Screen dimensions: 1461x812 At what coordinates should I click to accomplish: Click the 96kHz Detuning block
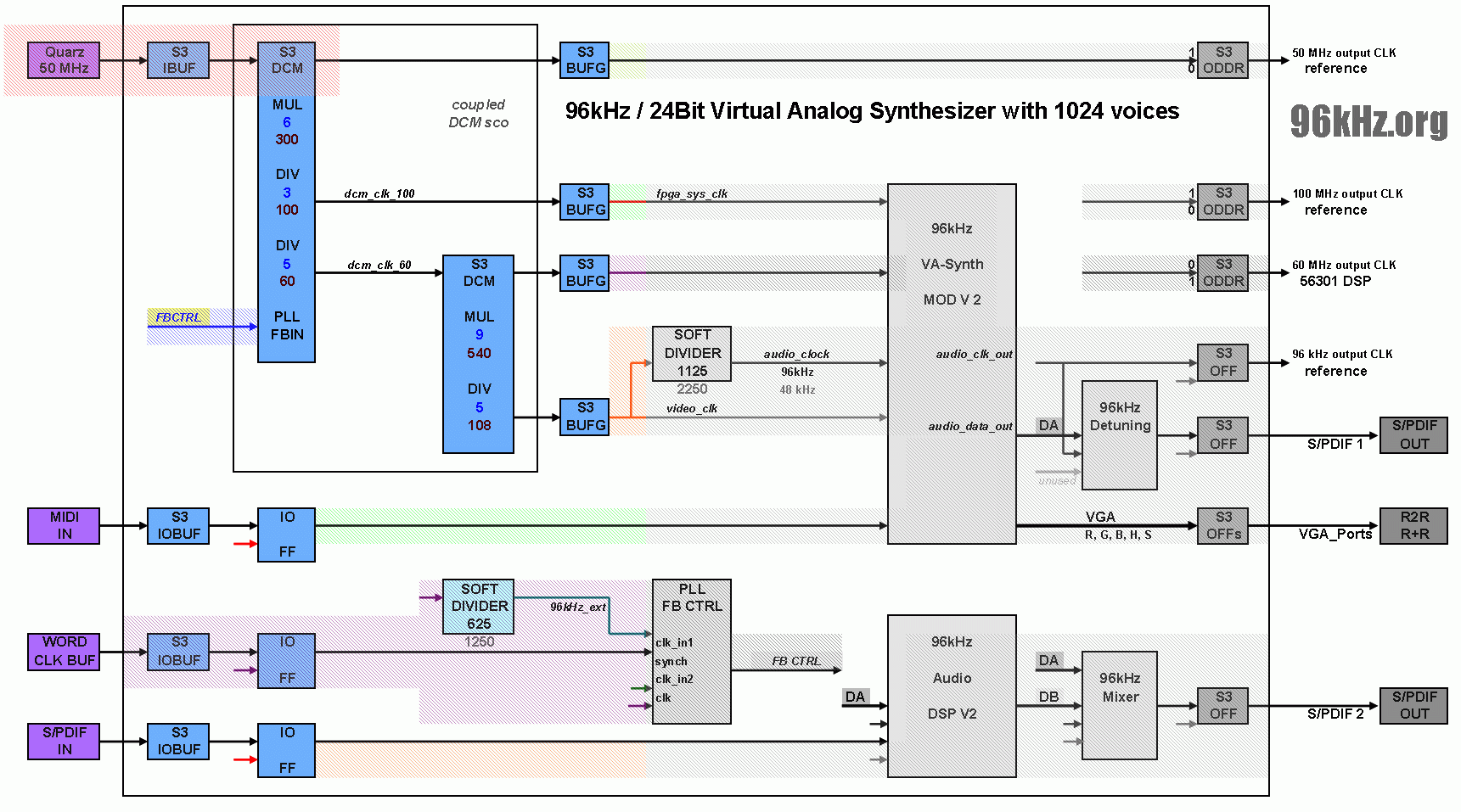(1120, 435)
